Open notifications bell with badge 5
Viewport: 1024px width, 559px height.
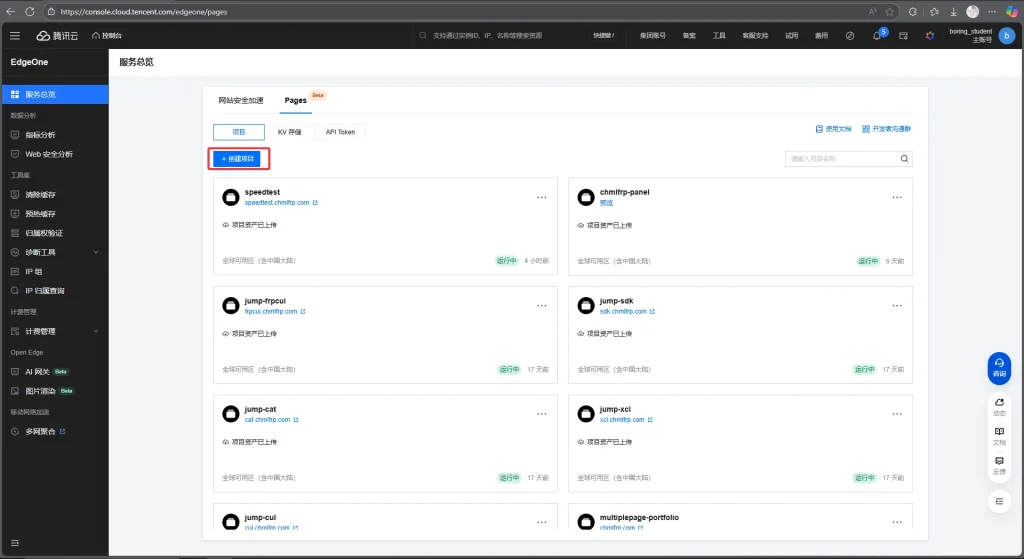(x=877, y=36)
